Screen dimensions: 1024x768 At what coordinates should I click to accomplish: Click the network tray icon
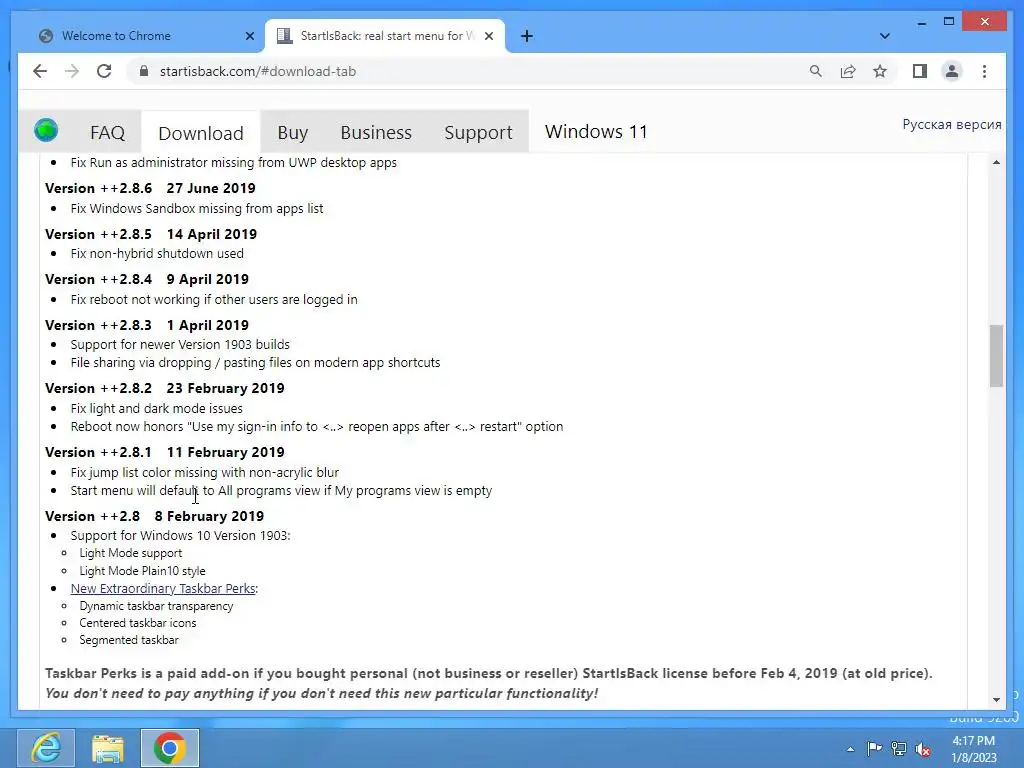tap(899, 748)
